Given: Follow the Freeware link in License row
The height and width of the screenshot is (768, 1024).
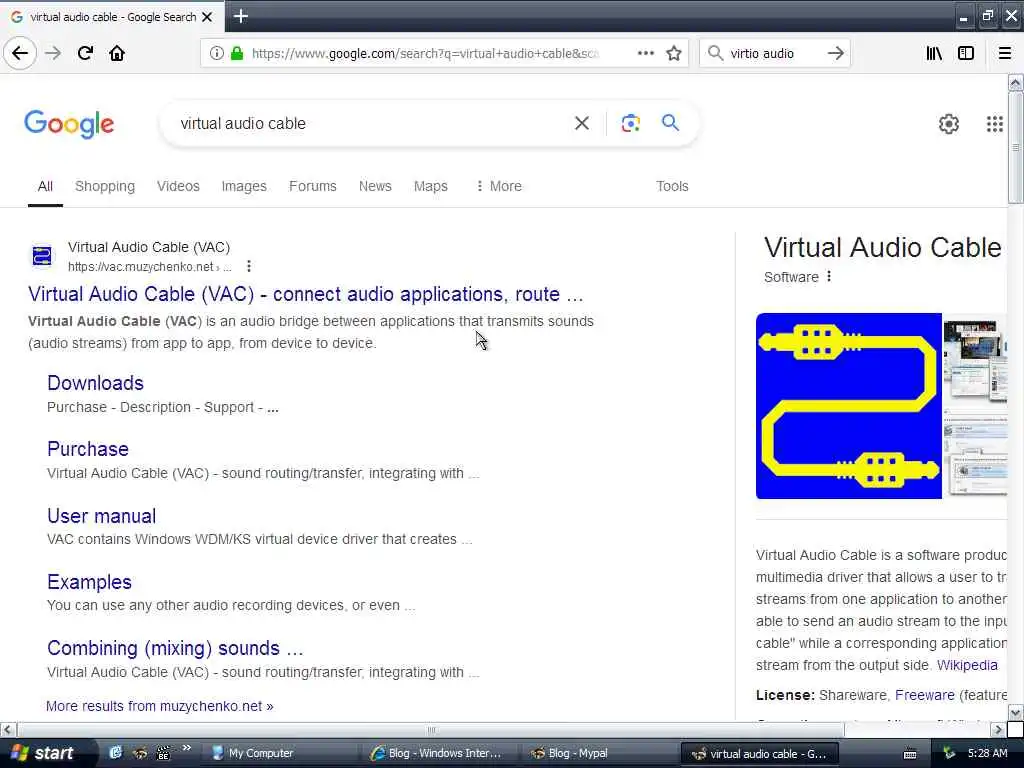Looking at the screenshot, I should click(924, 695).
